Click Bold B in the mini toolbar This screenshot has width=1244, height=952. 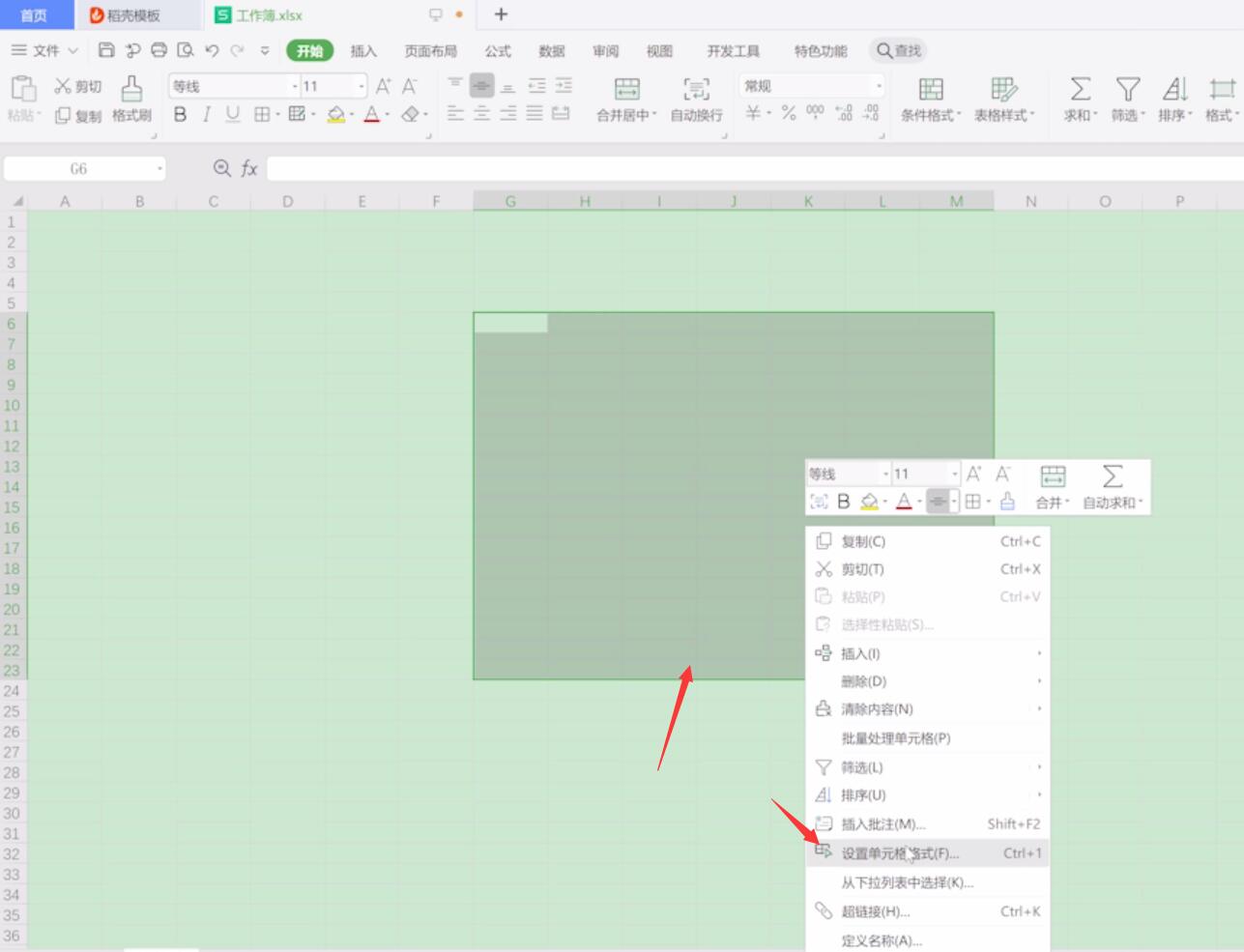(x=844, y=501)
